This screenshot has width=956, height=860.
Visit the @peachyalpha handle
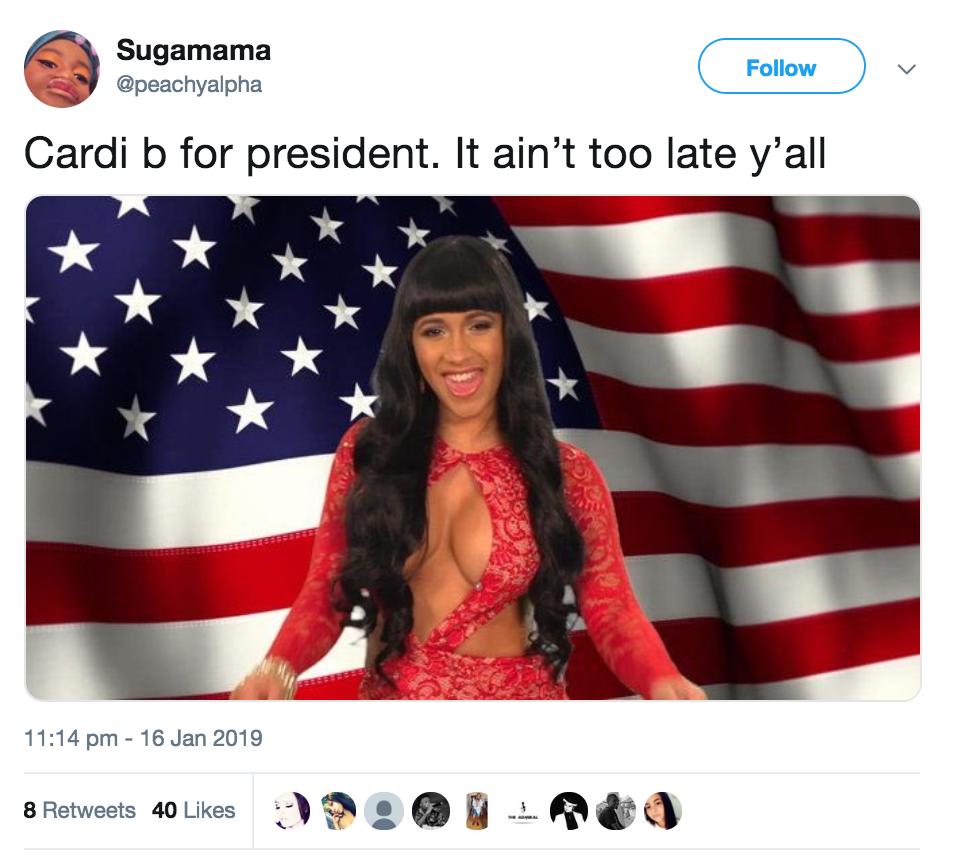click(188, 85)
